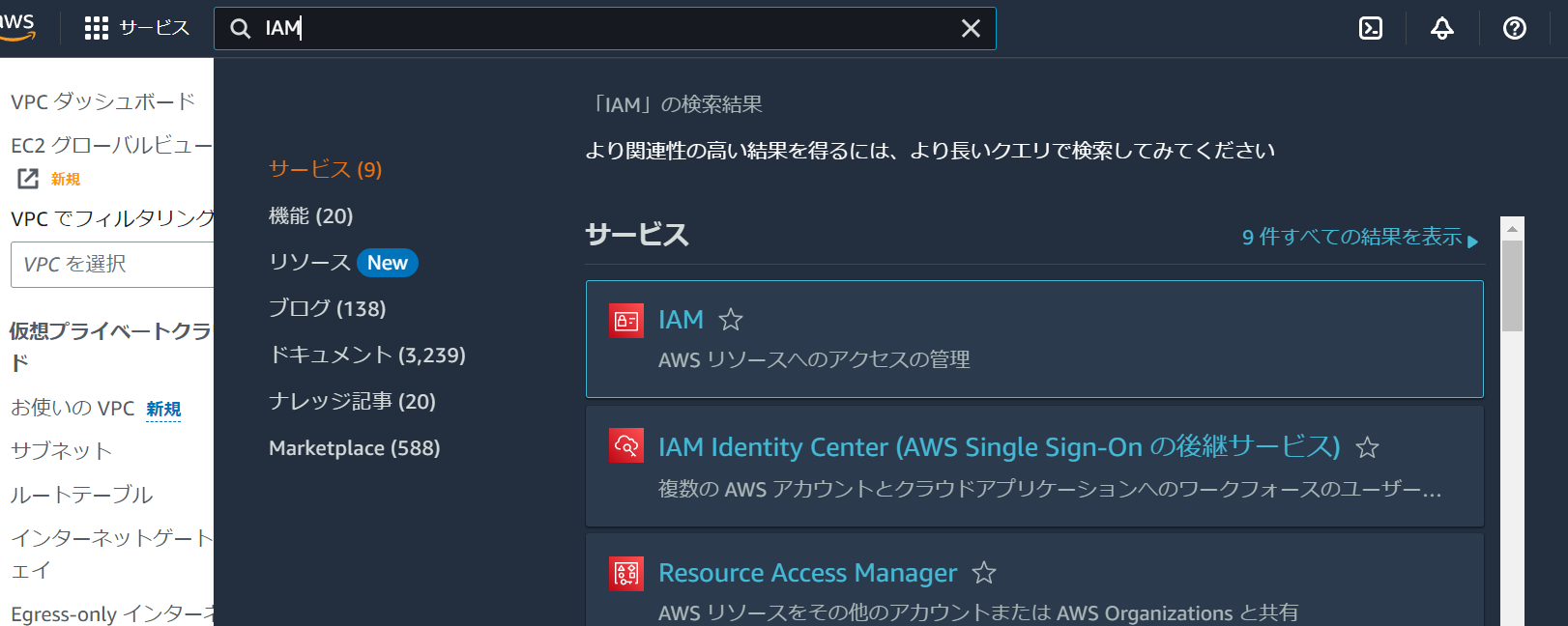Select the ブログ (138) category
This screenshot has width=1568, height=626.
pyautogui.click(x=327, y=308)
